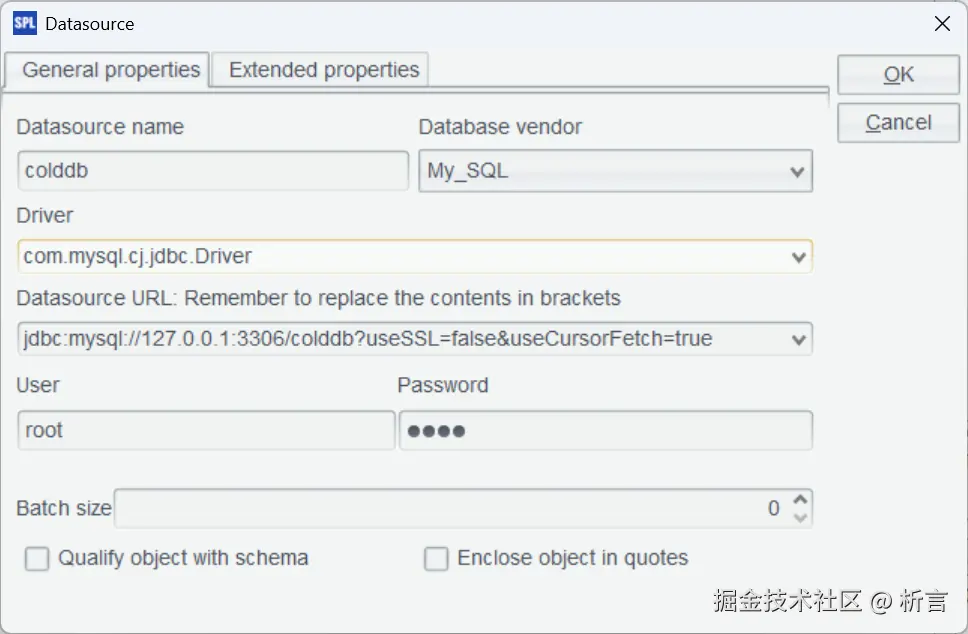Open the Extended properties tab
Screen dimensions: 968x634
point(323,70)
